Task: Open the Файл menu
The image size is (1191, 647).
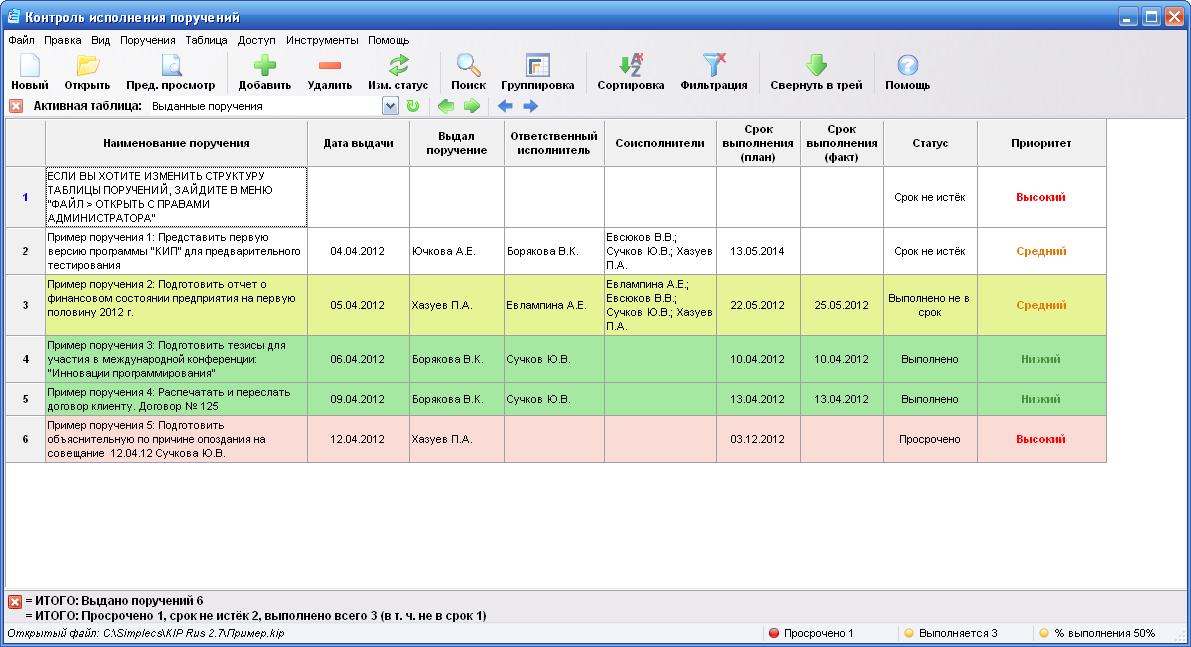Action: pyautogui.click(x=21, y=40)
